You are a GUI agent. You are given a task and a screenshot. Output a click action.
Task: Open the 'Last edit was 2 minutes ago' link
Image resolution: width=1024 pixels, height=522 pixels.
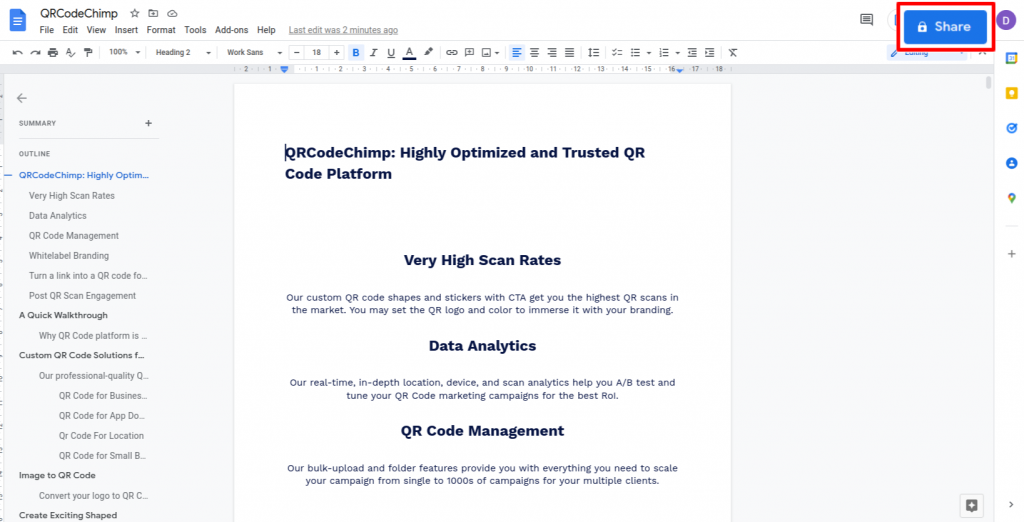click(342, 30)
